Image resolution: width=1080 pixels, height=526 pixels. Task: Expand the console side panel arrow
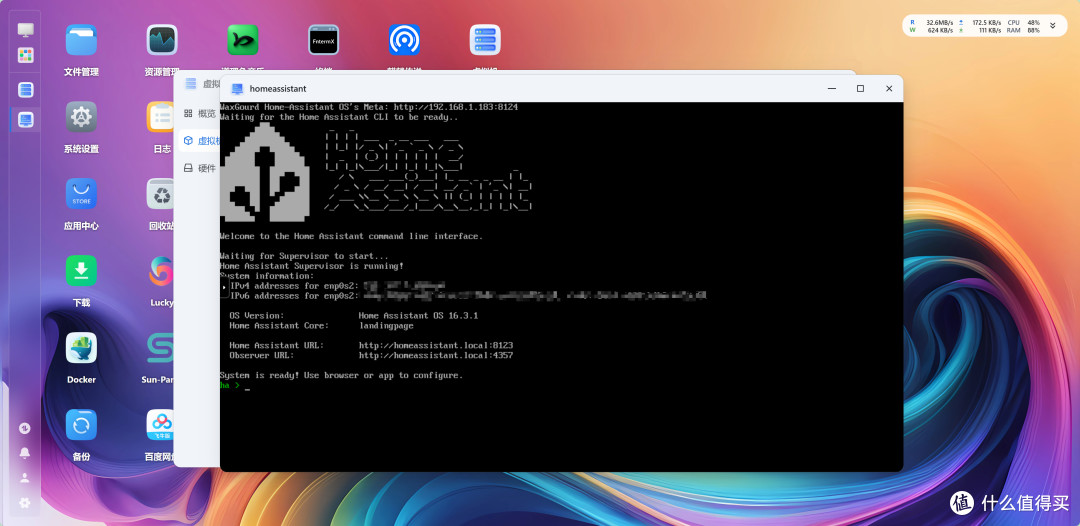[225, 286]
